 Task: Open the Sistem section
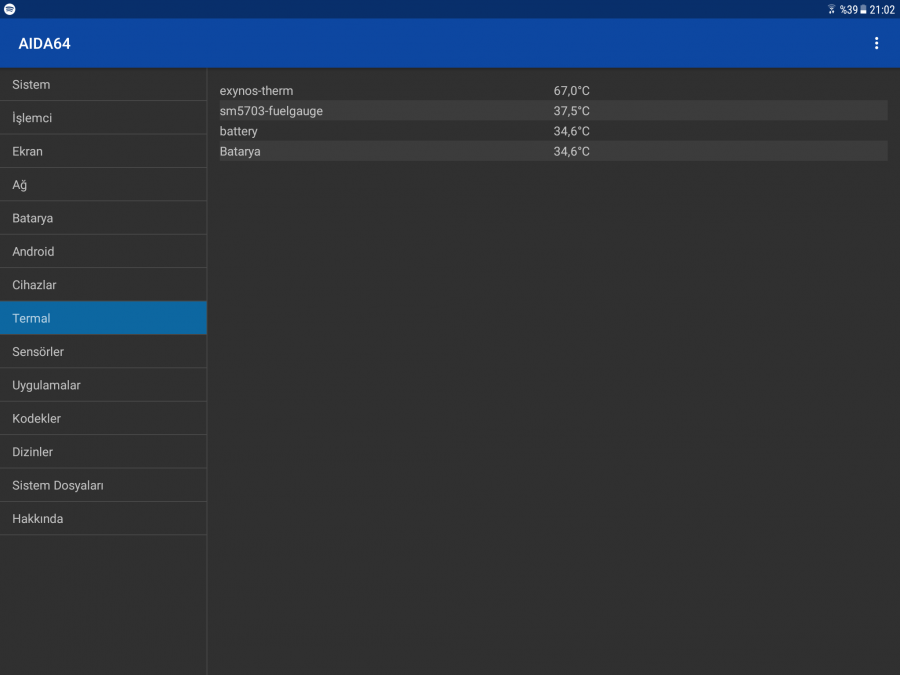103,84
